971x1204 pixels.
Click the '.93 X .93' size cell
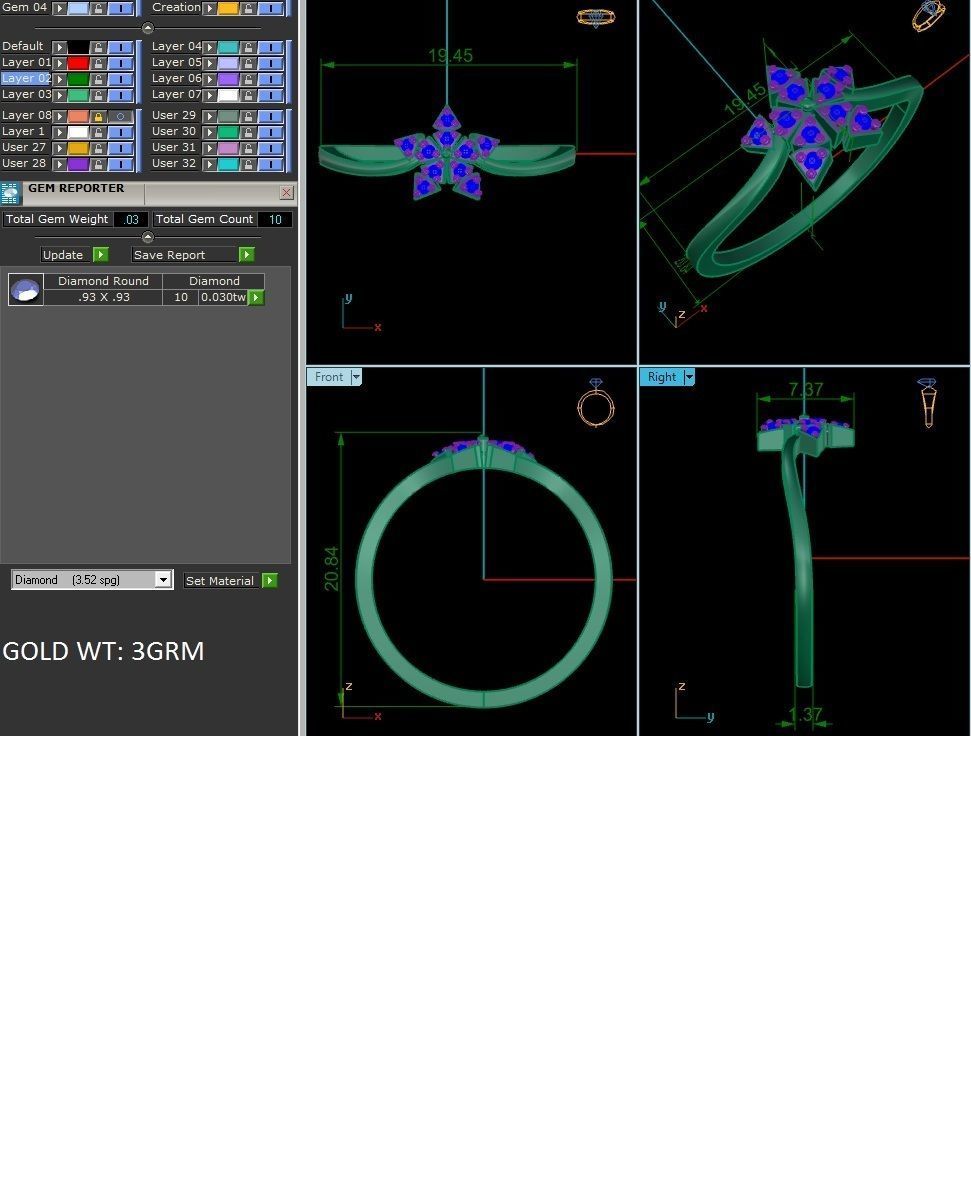[x=103, y=297]
